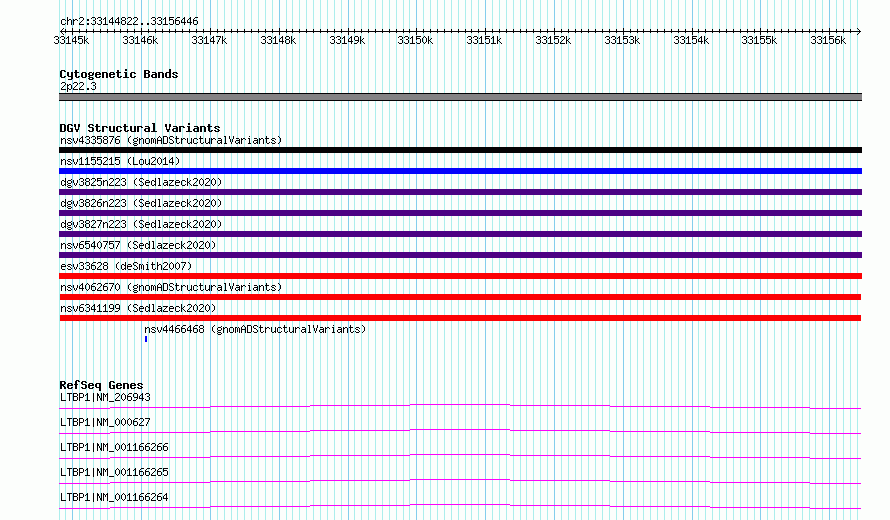Click the RefSeq Genes track title
This screenshot has width=890, height=520.
[101, 385]
